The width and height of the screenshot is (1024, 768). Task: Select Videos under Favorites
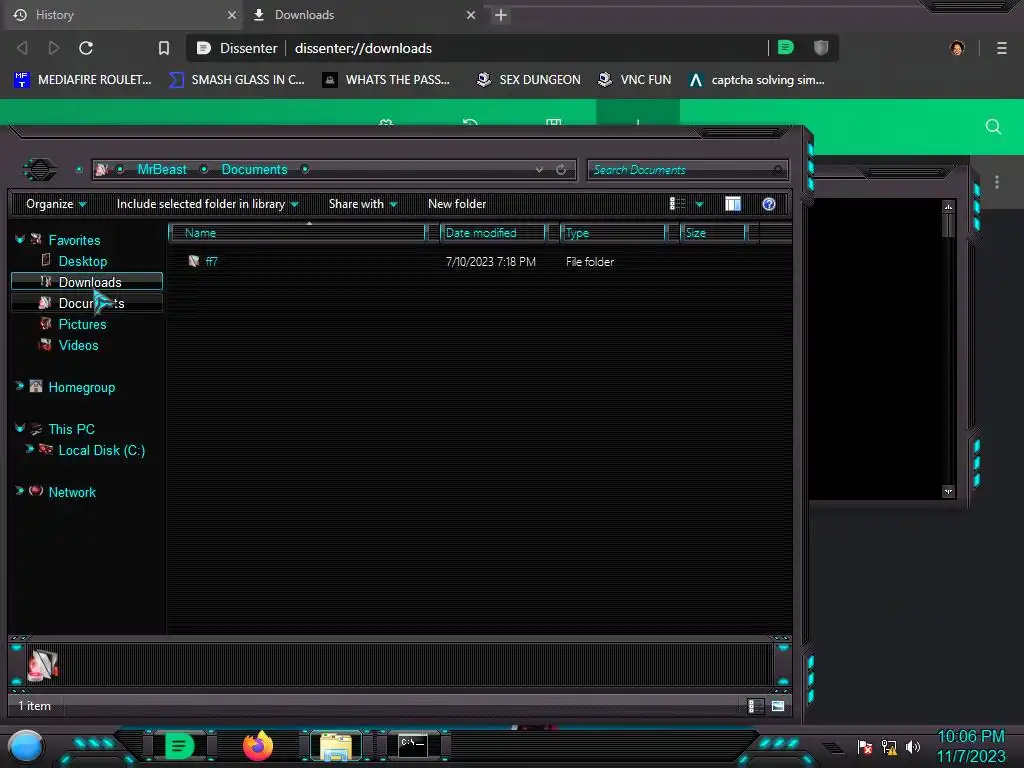[x=78, y=345]
